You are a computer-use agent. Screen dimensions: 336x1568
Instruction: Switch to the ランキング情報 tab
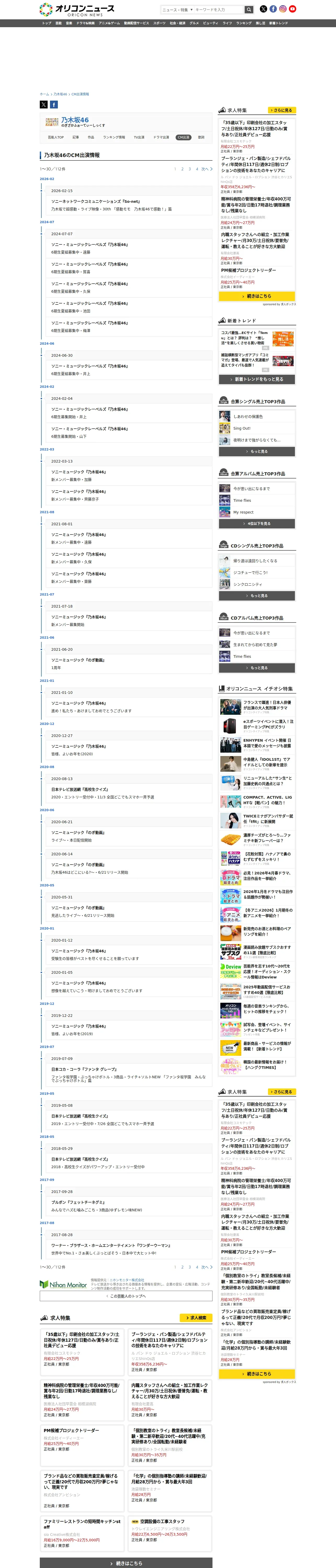point(114,137)
